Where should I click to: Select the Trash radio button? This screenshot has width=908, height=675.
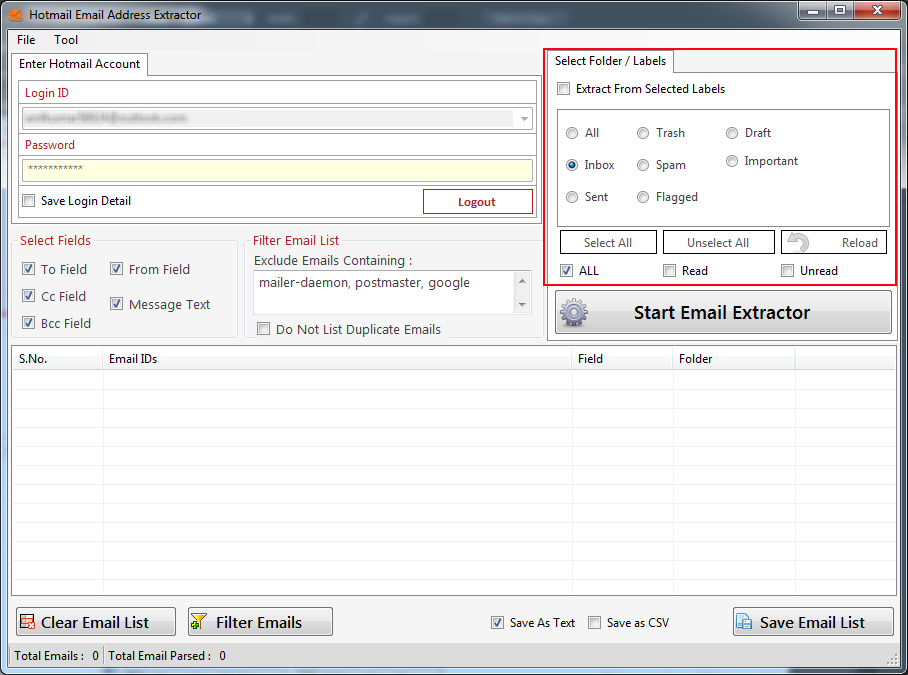click(643, 133)
